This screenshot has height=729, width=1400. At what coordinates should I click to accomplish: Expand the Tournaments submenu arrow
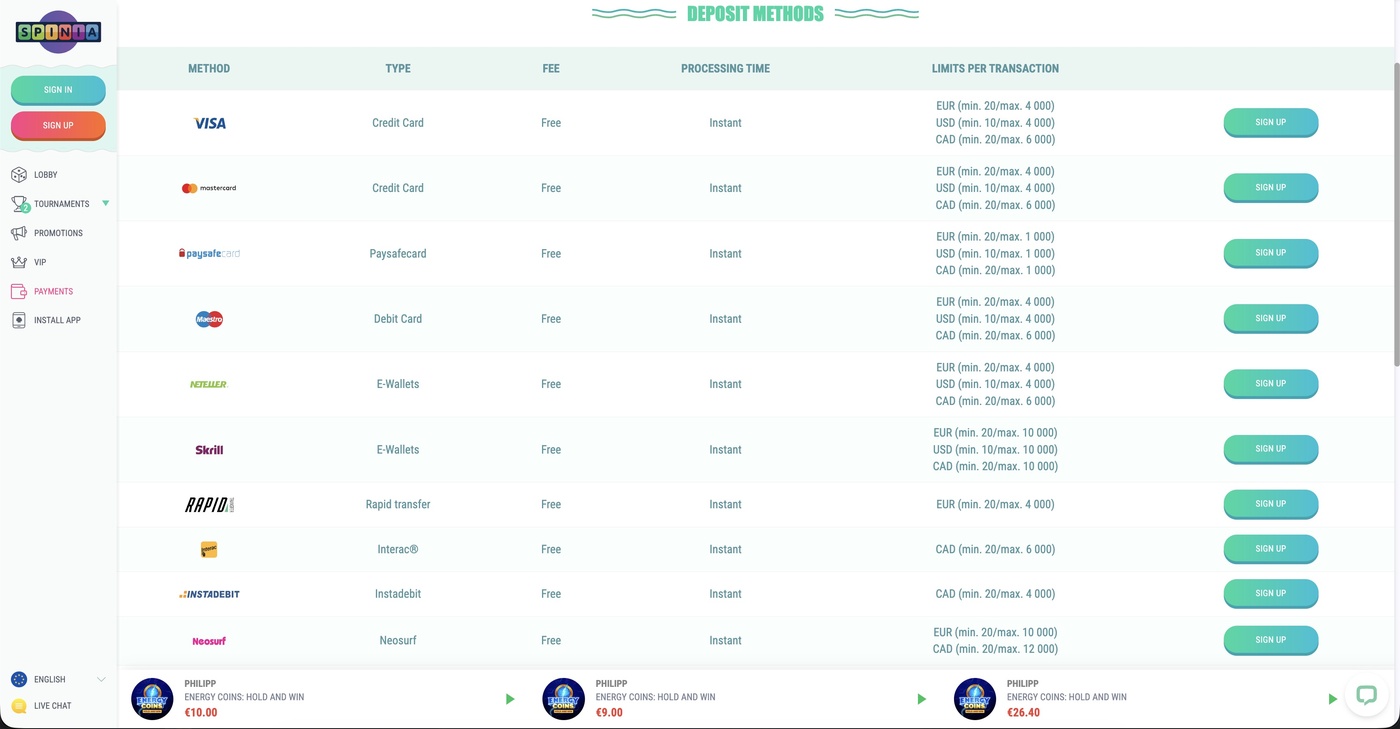tap(106, 204)
